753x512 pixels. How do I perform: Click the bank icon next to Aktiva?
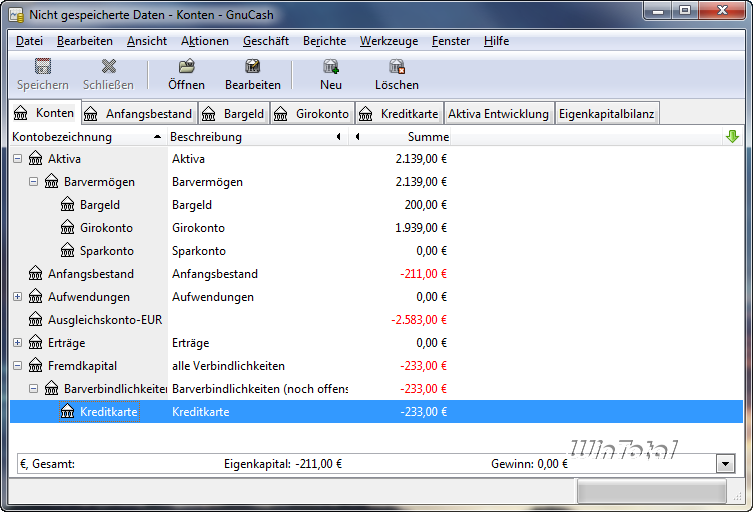pyautogui.click(x=36, y=158)
